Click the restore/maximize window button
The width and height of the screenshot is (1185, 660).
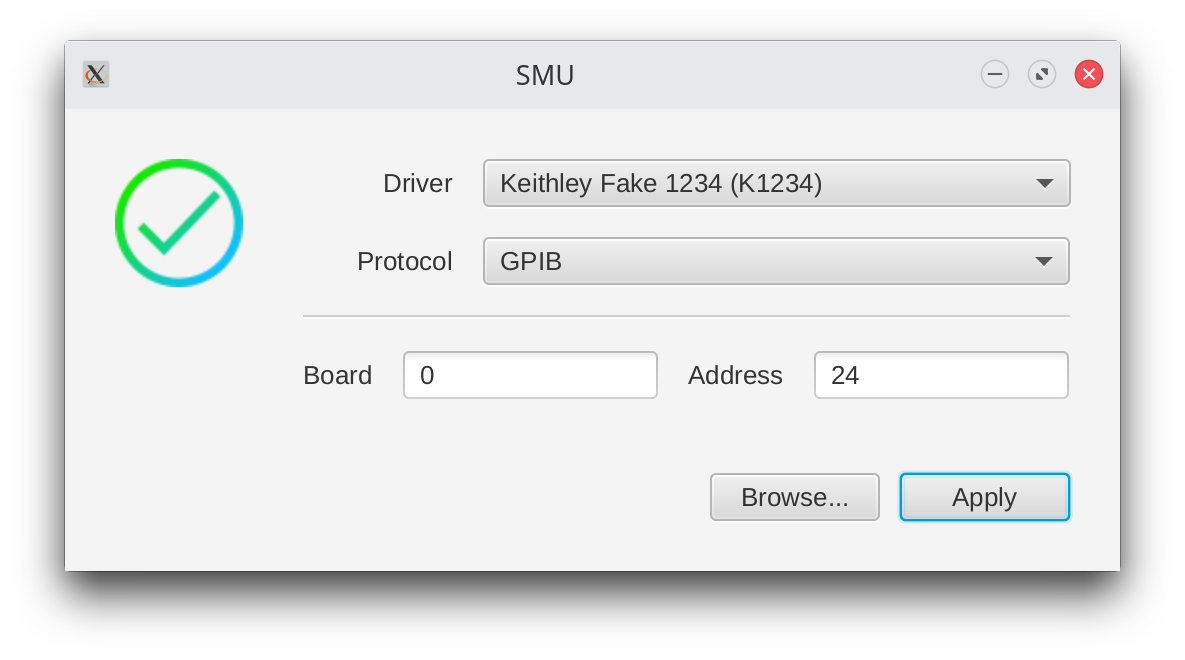1042,74
